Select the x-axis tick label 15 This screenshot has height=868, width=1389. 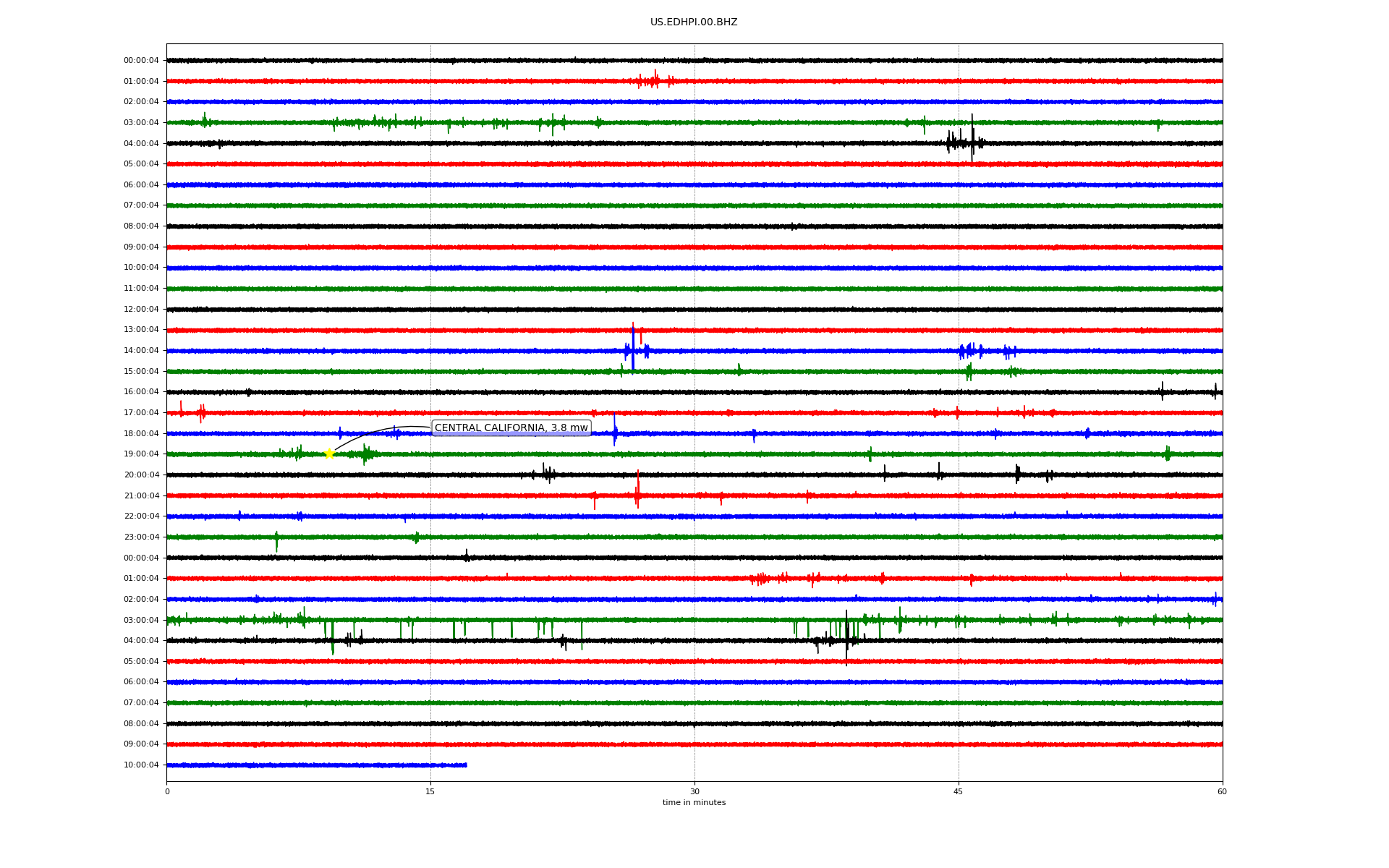(x=430, y=792)
